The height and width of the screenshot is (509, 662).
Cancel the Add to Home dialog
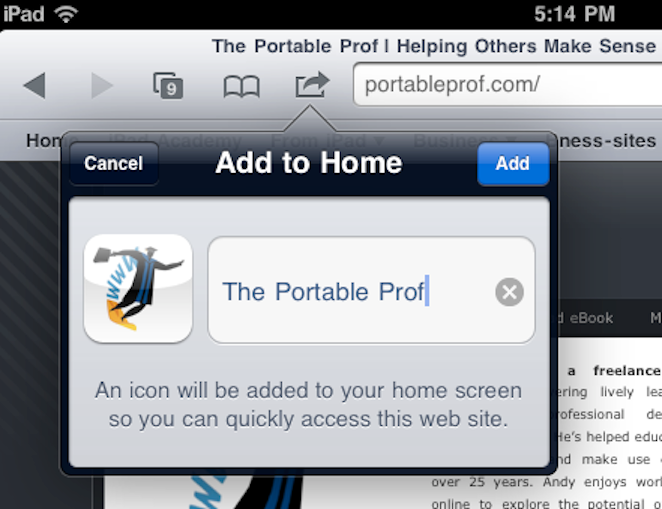pos(114,163)
